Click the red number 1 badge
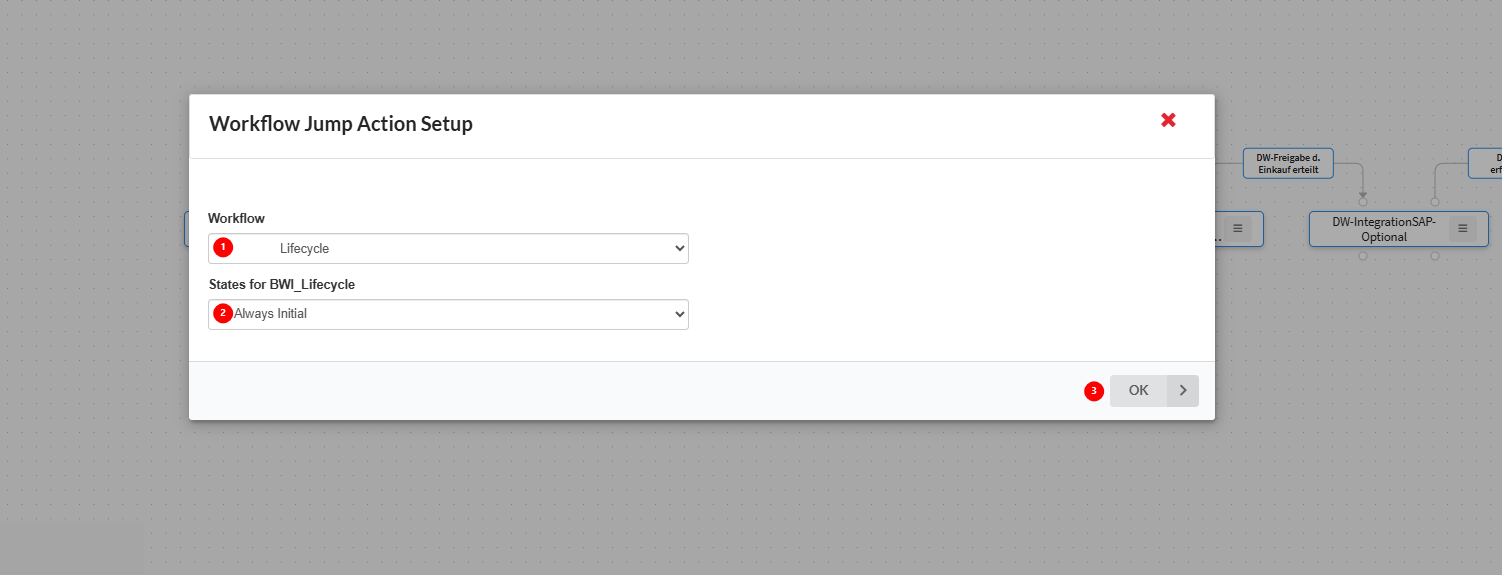 click(x=223, y=247)
